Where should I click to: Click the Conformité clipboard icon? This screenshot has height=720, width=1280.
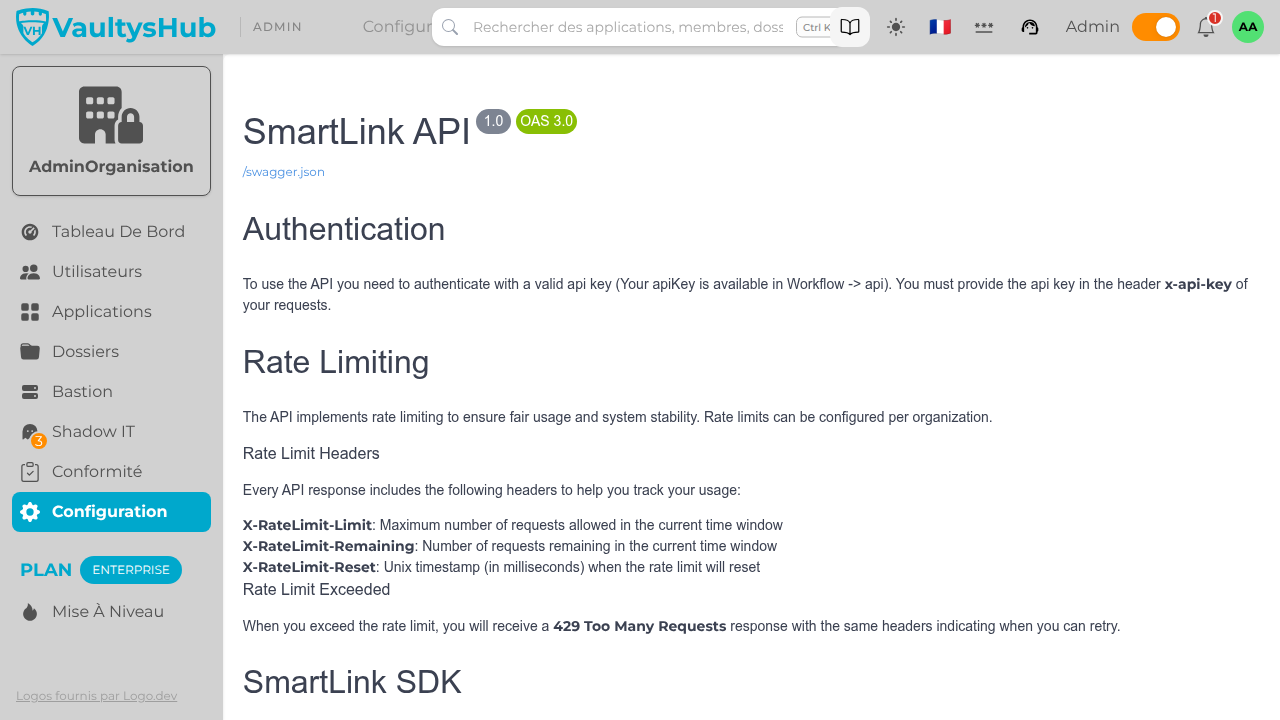pyautogui.click(x=30, y=472)
